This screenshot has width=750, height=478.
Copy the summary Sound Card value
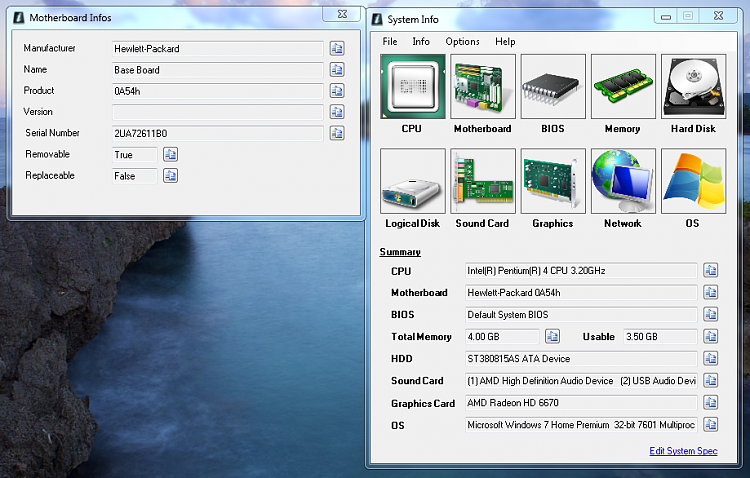711,380
